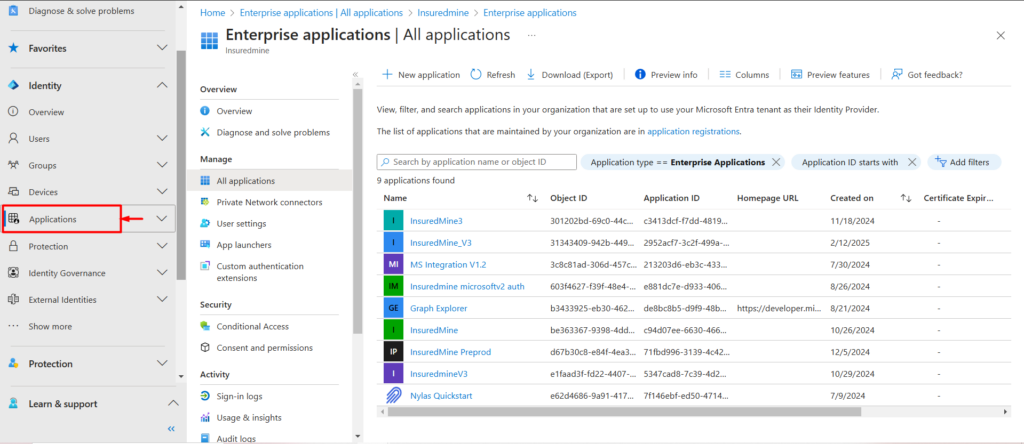Click the Enterprise applications grid icon by title
1024x444 pixels.
tap(209, 39)
